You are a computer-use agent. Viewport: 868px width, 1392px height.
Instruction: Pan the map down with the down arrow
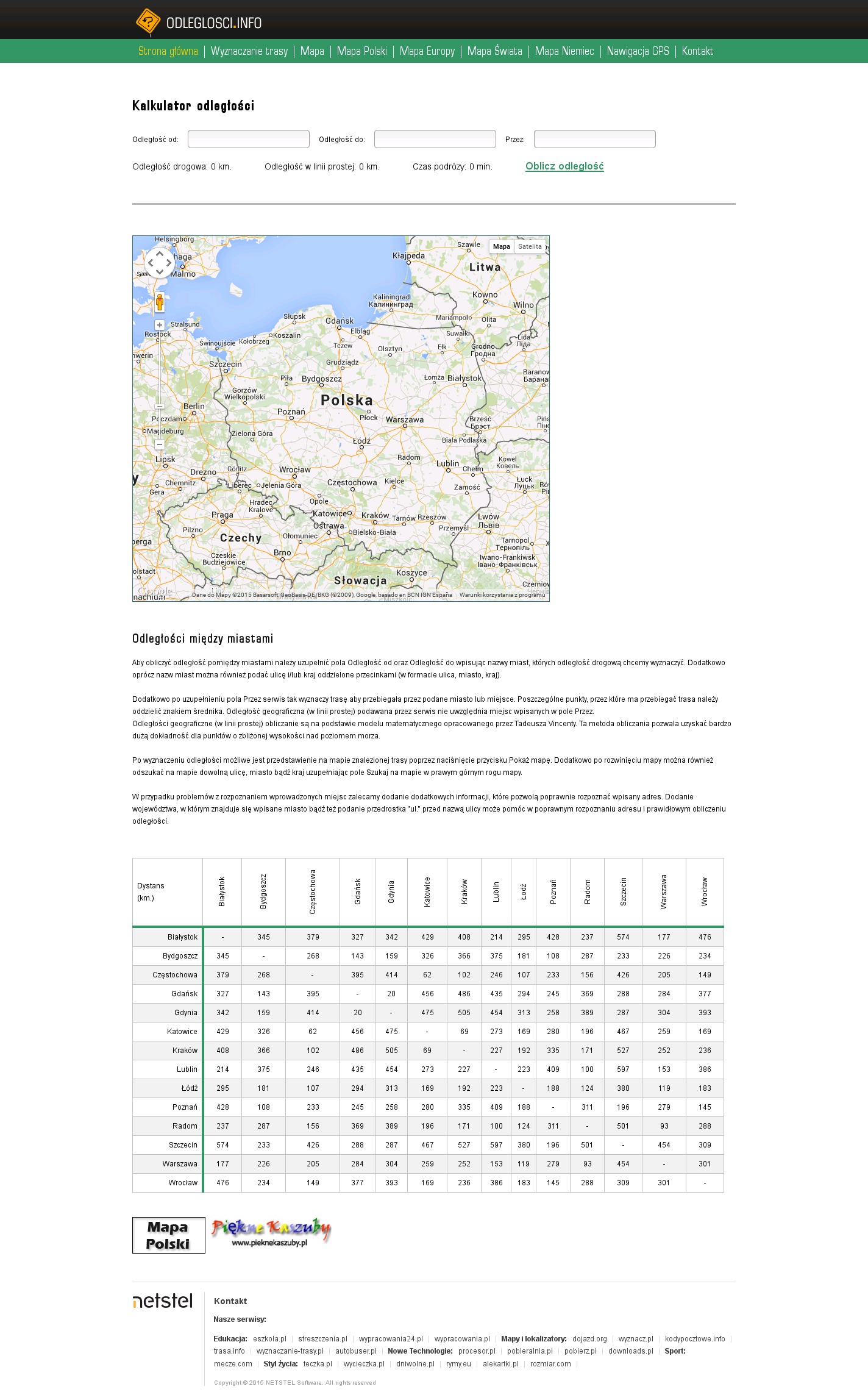160,273
